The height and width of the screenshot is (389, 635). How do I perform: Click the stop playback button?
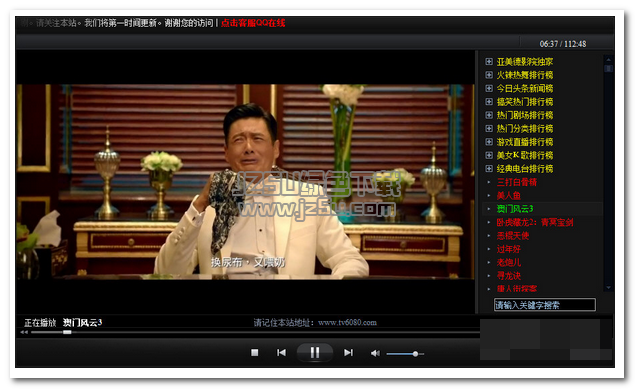(x=254, y=353)
